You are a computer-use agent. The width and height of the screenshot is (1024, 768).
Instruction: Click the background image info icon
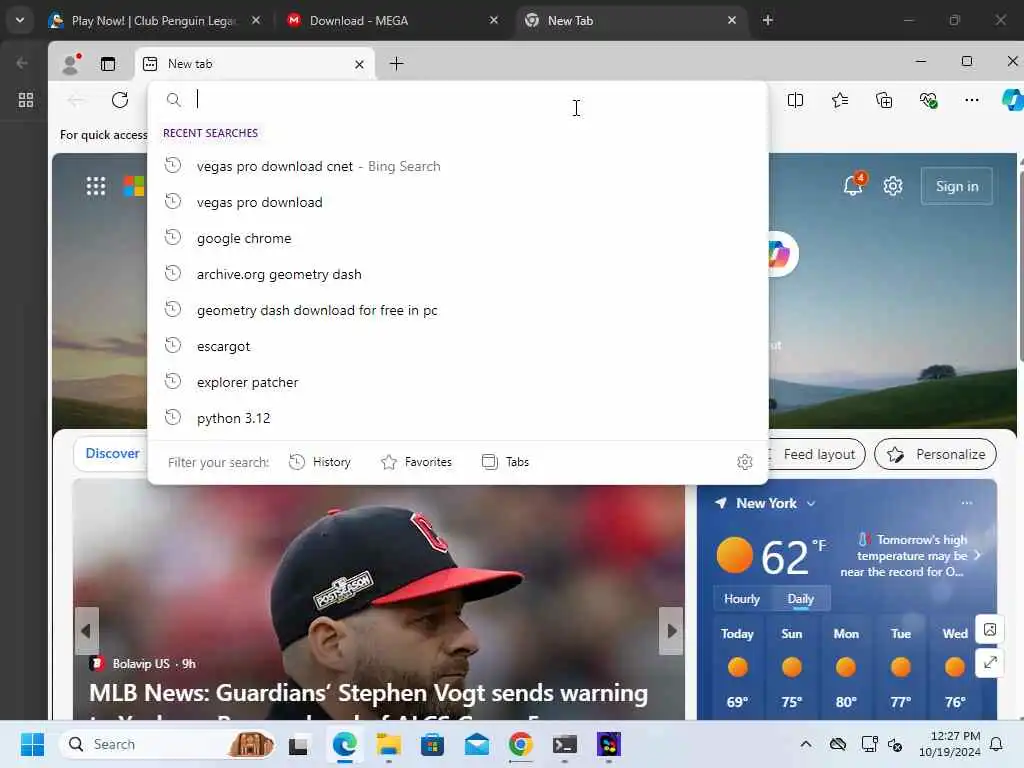point(990,630)
